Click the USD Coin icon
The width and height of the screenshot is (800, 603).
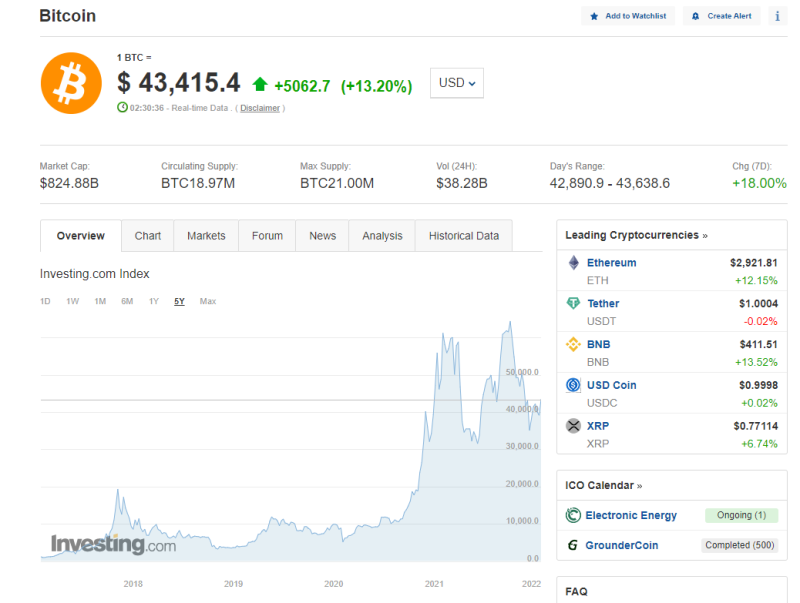pyautogui.click(x=573, y=385)
